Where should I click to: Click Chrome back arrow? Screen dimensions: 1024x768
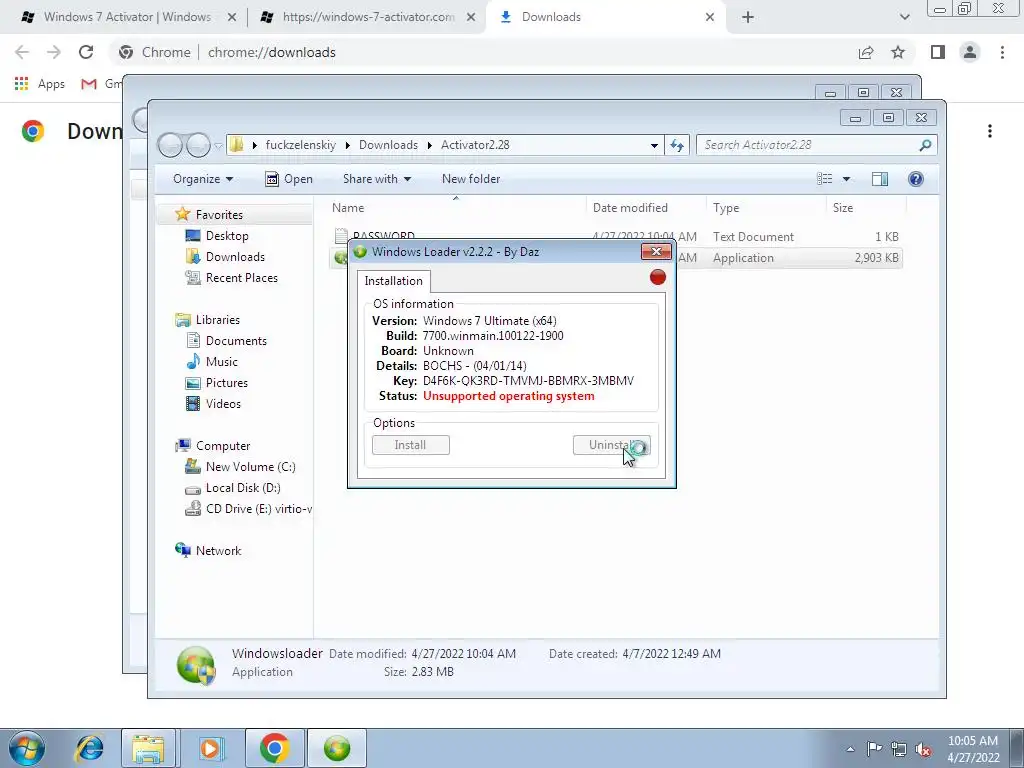pos(22,52)
